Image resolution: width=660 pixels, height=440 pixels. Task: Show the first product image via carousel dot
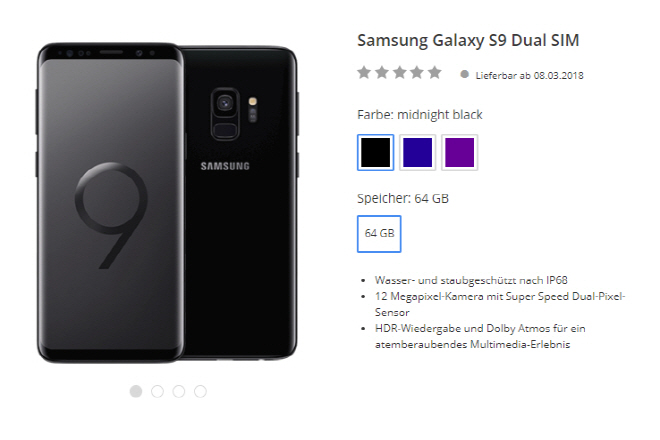(136, 391)
